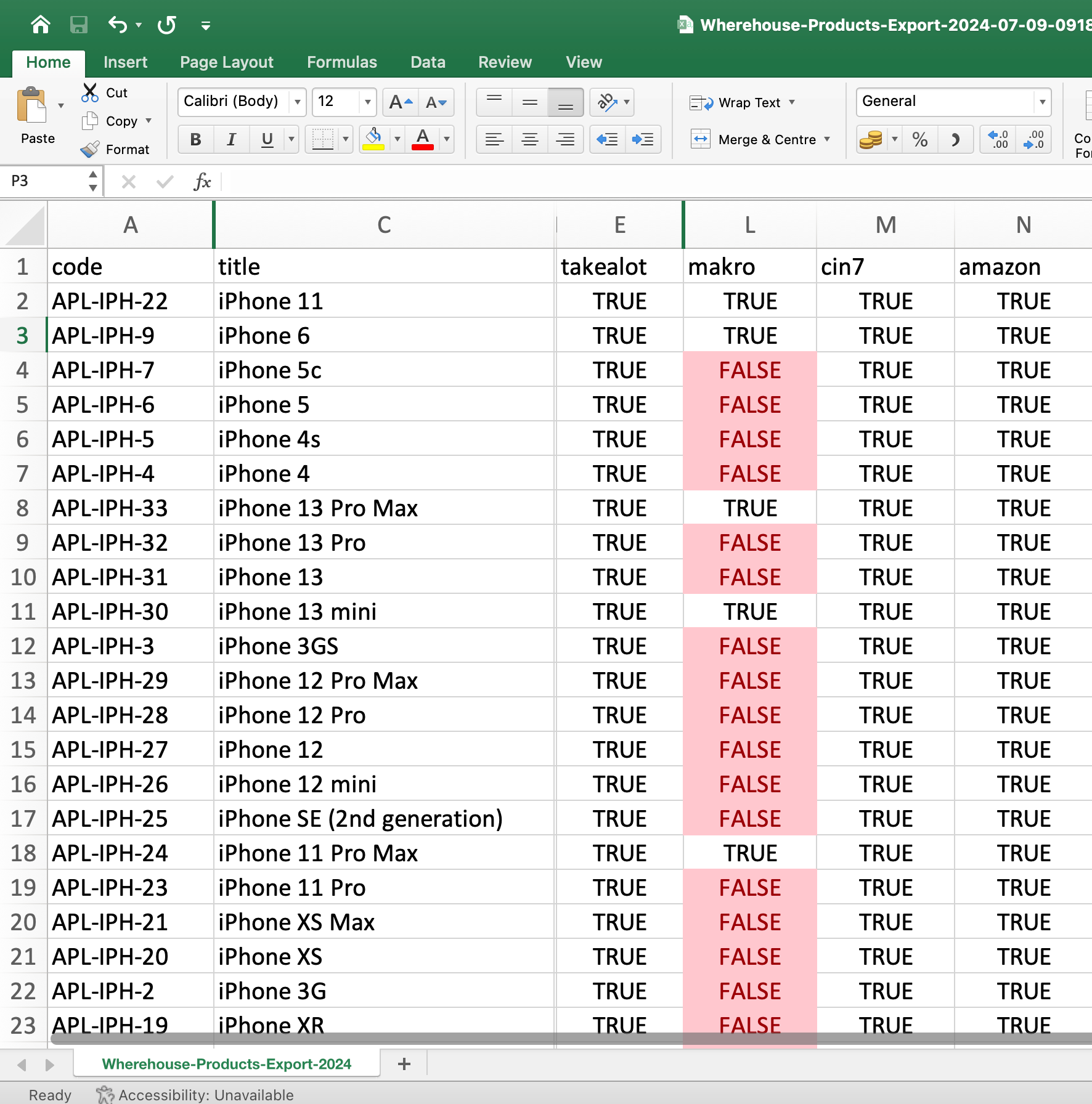1092x1104 pixels.
Task: Open the Insert ribbon tab
Action: (125, 62)
